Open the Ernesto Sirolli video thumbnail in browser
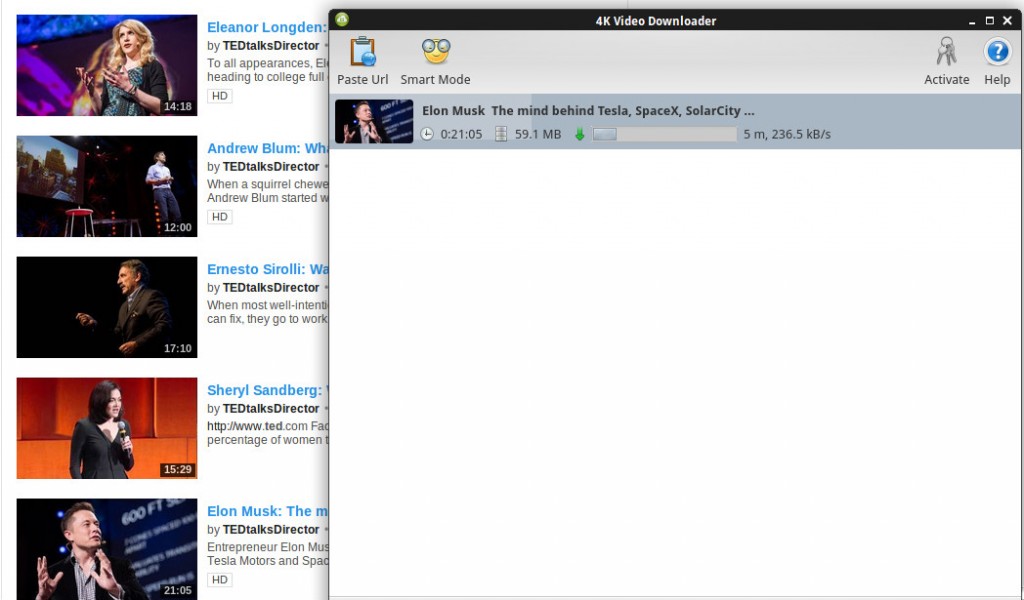 tap(107, 307)
